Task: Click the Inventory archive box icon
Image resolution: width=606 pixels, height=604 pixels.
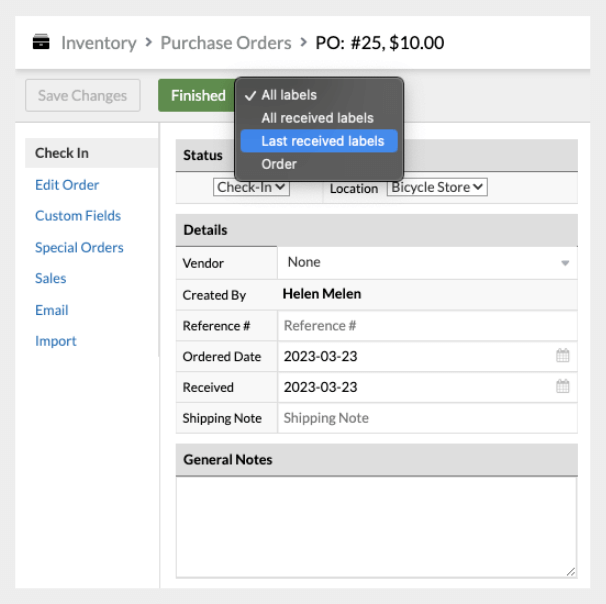Action: pyautogui.click(x=41, y=43)
